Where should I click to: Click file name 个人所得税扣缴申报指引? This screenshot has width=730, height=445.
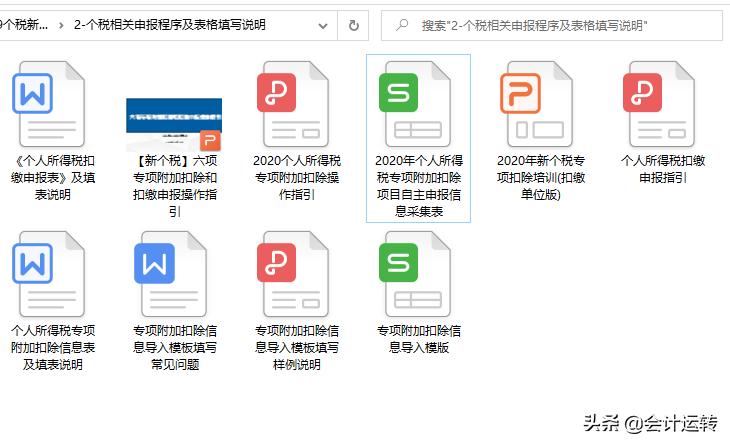663,169
